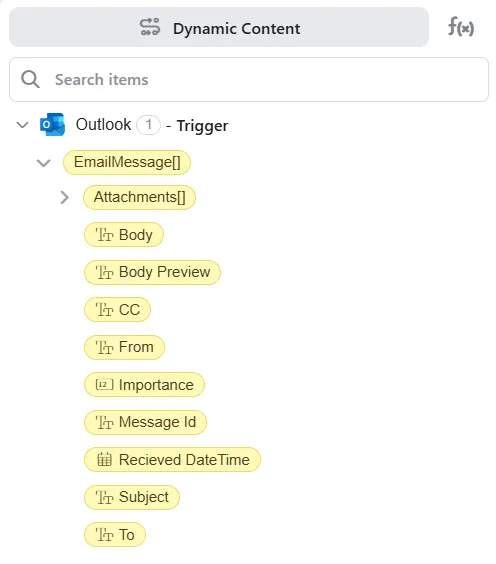The width and height of the screenshot is (496, 564).
Task: Click the Dynamic Content flow icon
Action: [x=150, y=27]
